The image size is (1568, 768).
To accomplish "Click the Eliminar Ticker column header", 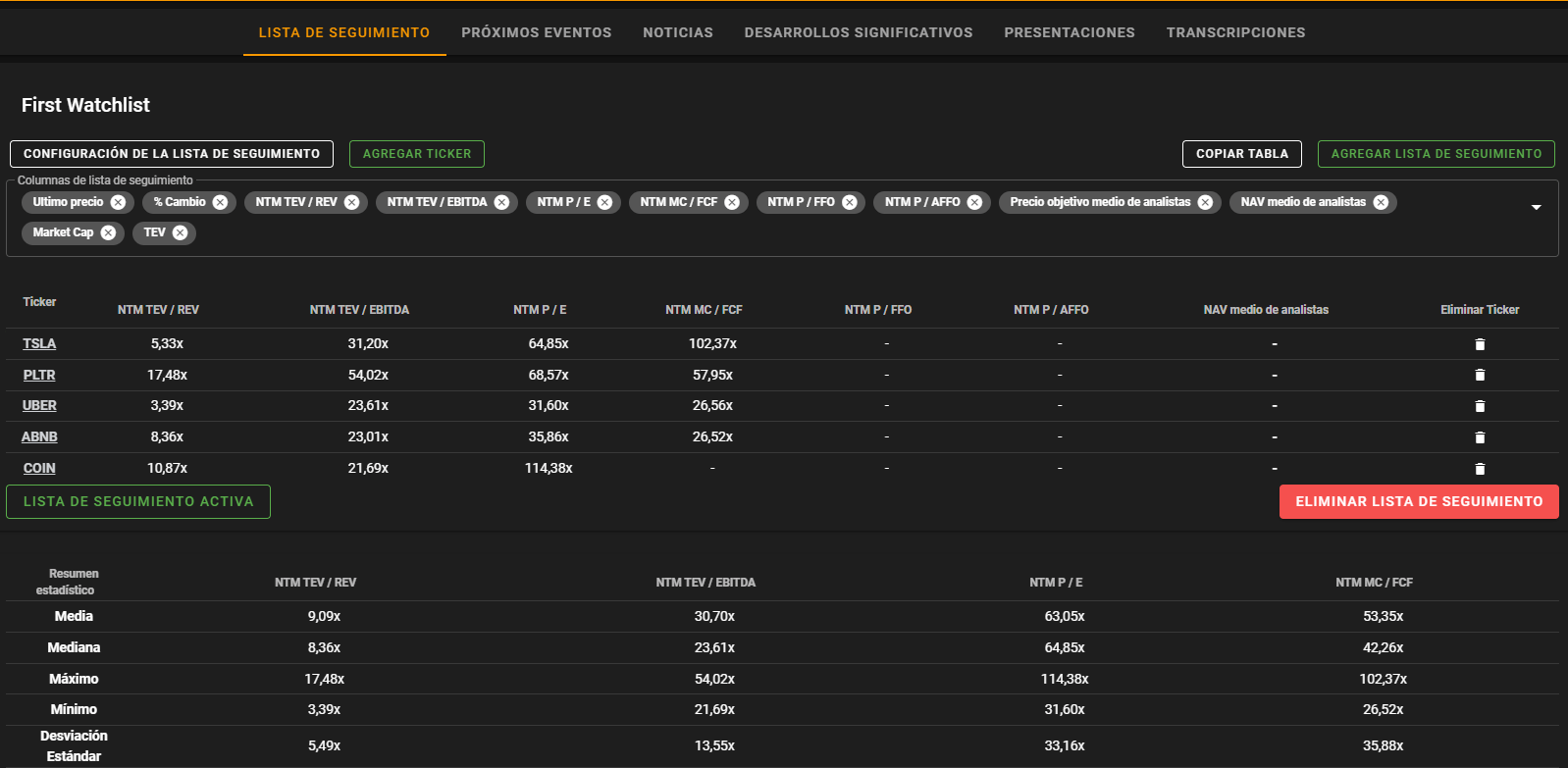I will click(x=1480, y=310).
